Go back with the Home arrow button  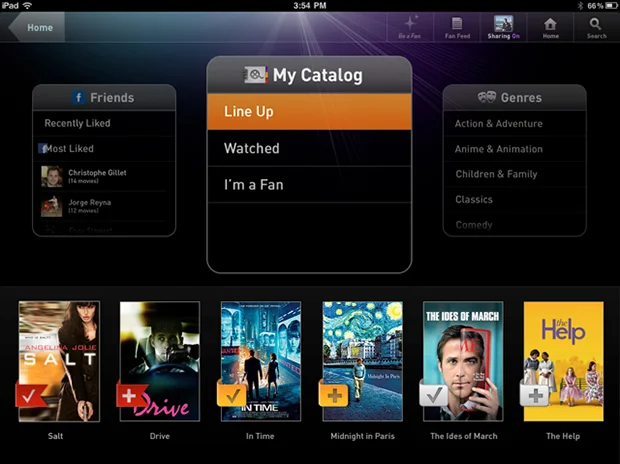pyautogui.click(x=36, y=27)
